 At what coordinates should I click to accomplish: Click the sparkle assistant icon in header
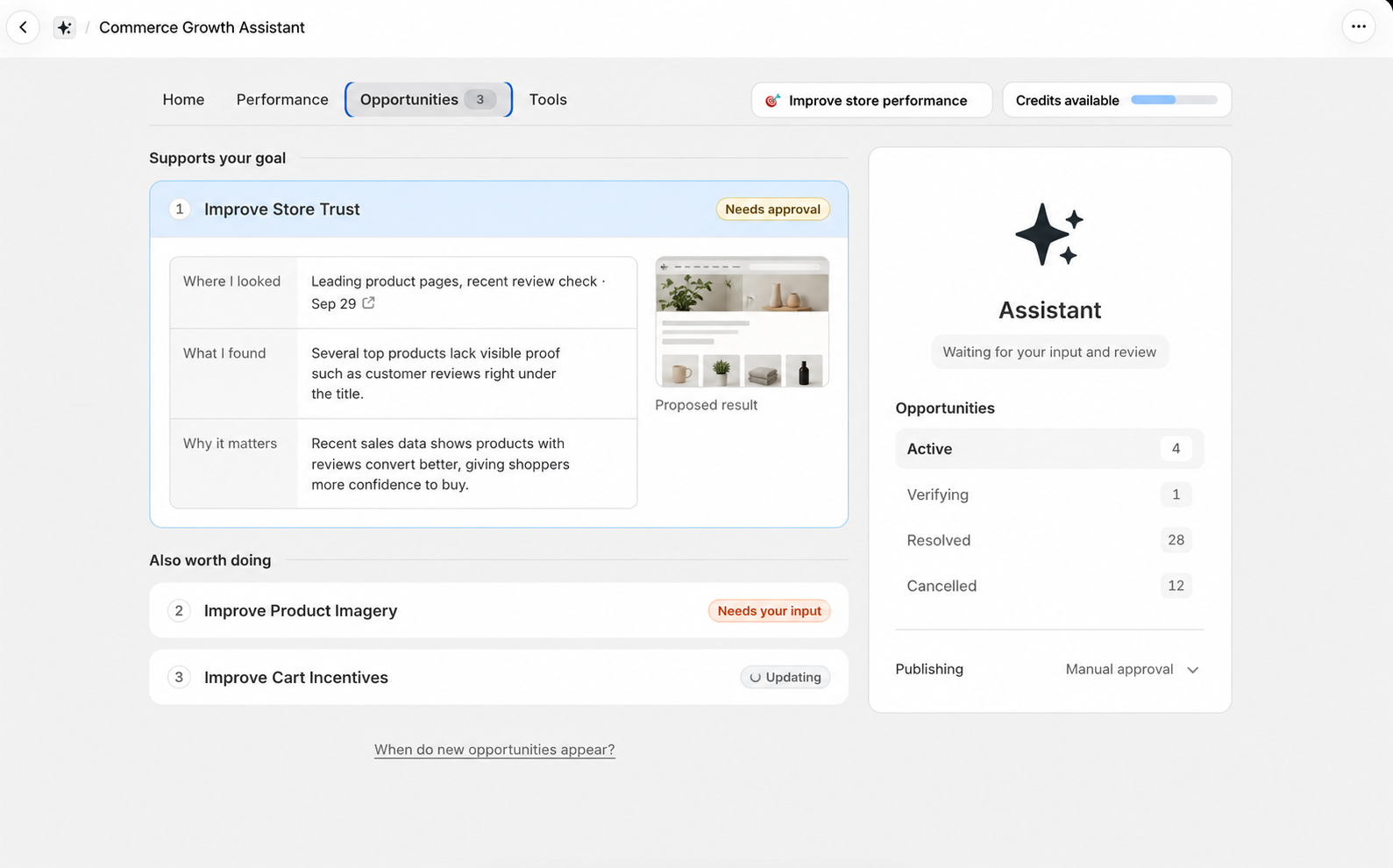tap(64, 27)
